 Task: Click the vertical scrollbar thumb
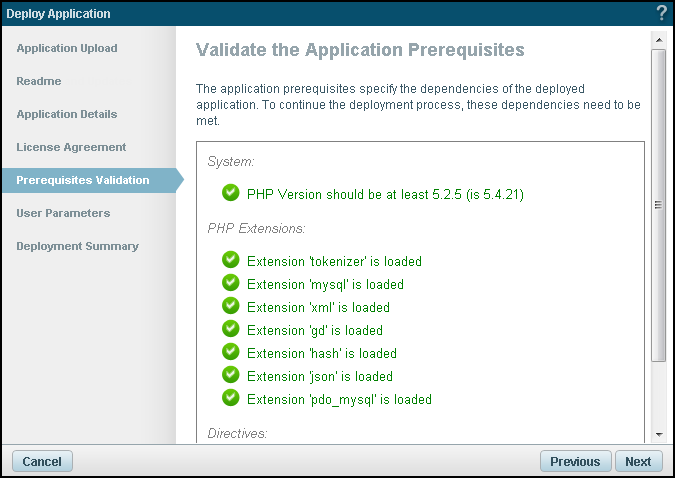[x=658, y=205]
